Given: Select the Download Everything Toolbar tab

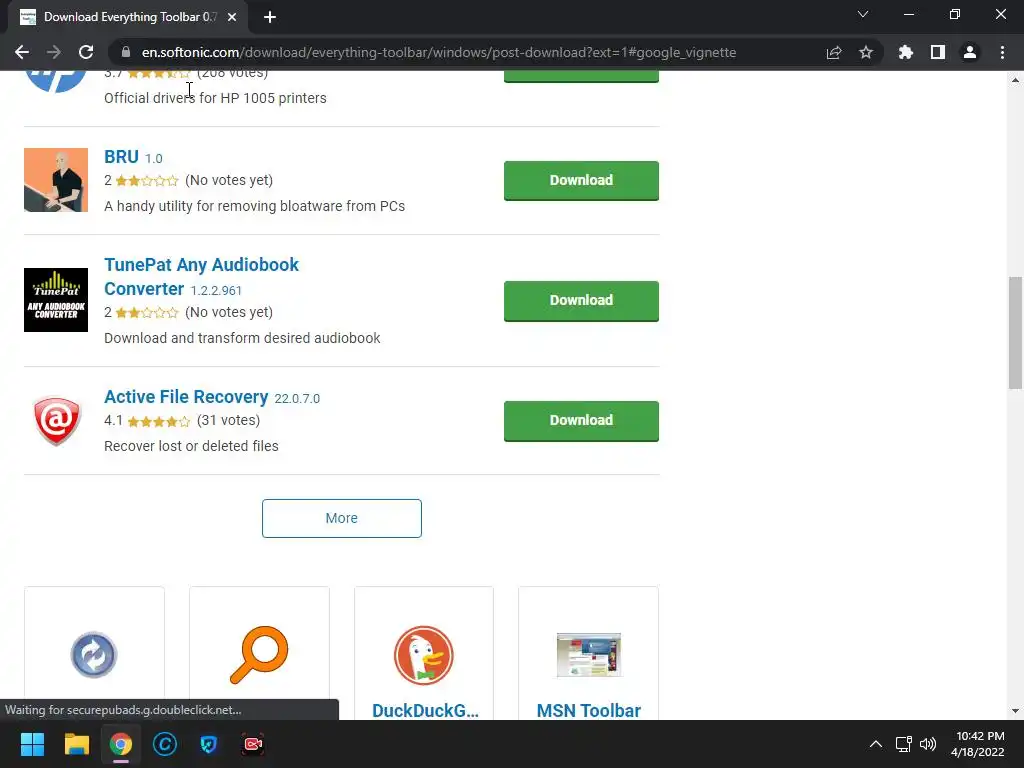Looking at the screenshot, I should [127, 17].
